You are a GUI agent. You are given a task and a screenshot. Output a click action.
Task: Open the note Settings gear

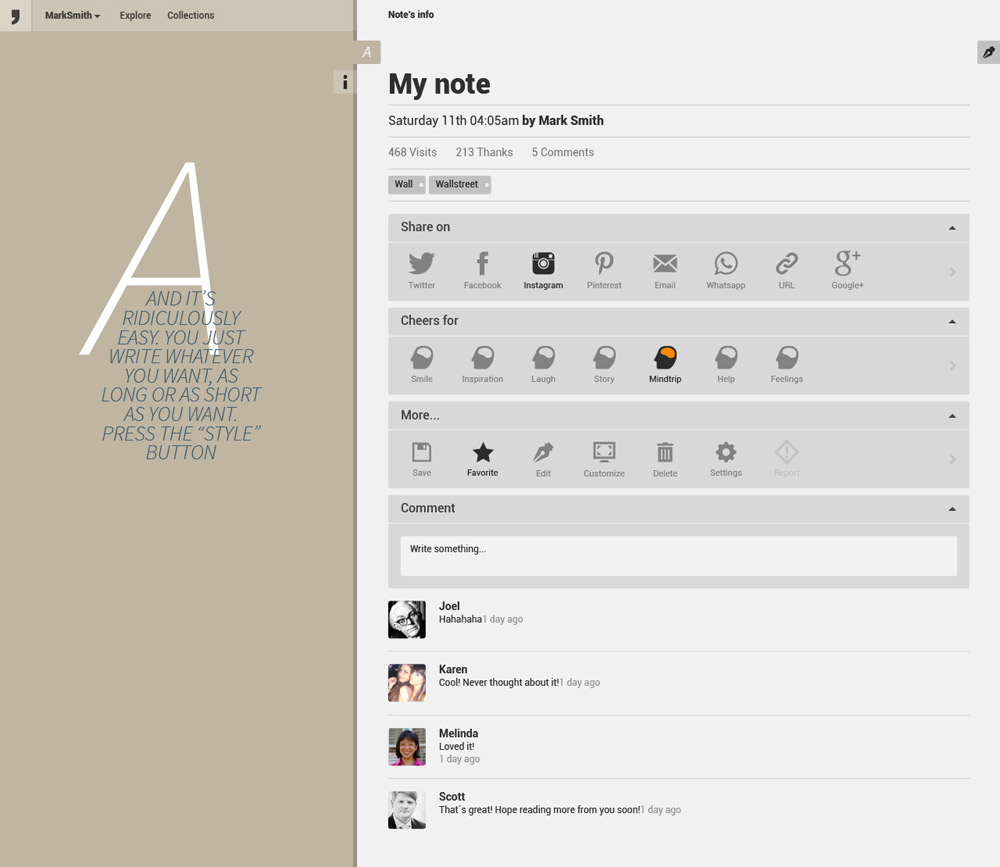[x=725, y=452]
